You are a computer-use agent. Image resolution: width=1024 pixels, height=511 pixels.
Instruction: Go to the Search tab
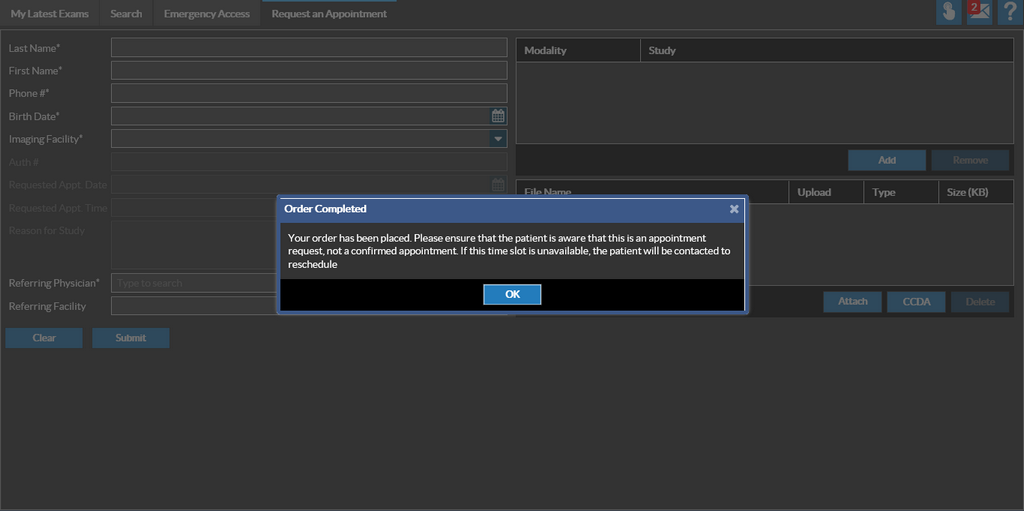(x=126, y=14)
